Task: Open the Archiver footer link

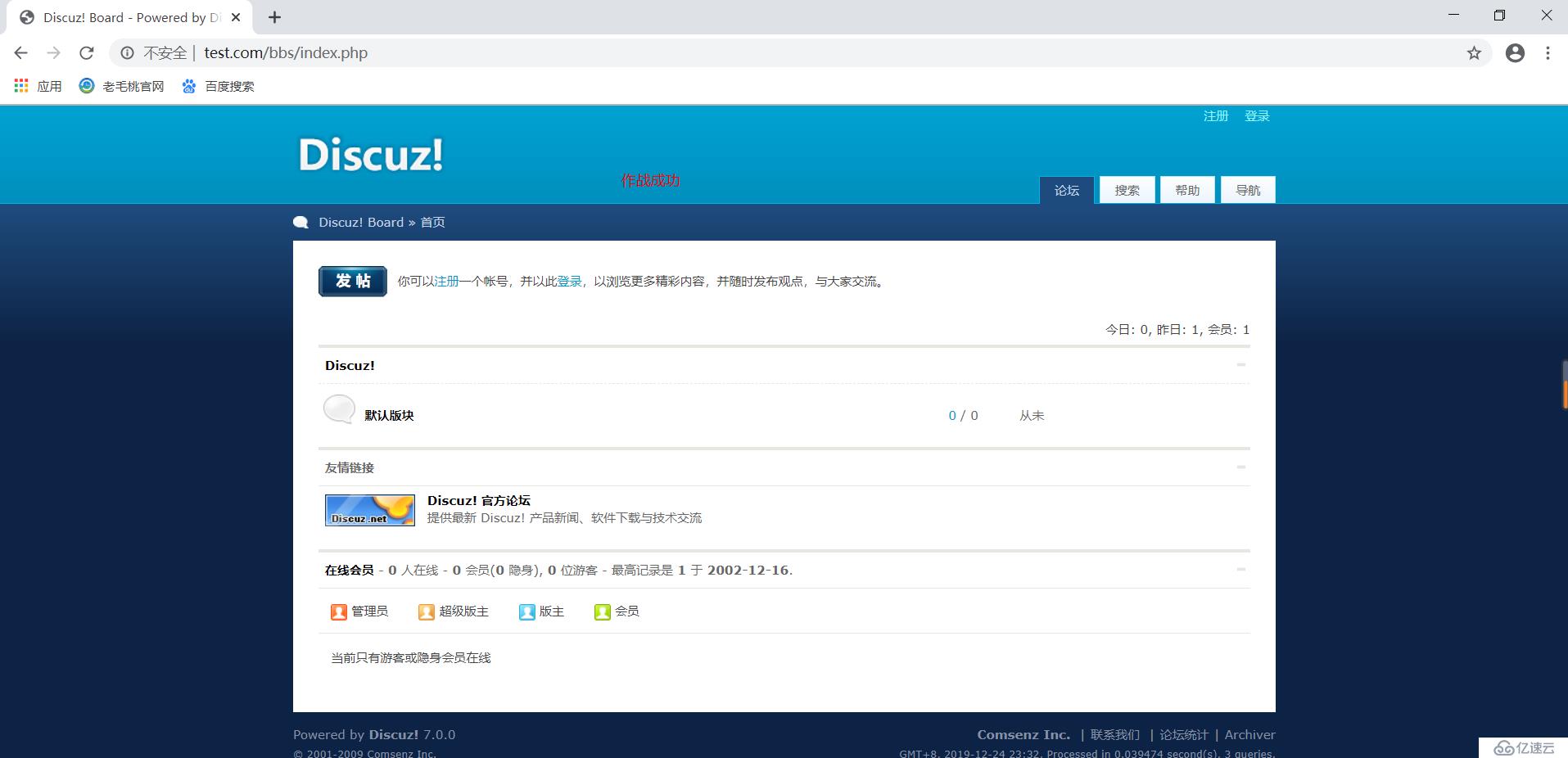Action: pos(1250,735)
